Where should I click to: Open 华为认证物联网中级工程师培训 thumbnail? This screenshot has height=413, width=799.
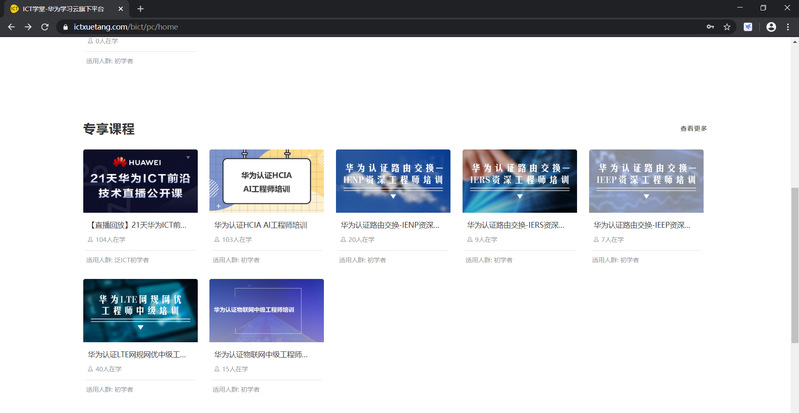click(267, 311)
